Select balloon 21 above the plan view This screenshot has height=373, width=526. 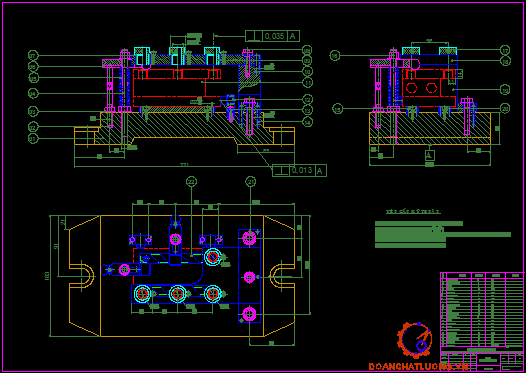[x=251, y=181]
